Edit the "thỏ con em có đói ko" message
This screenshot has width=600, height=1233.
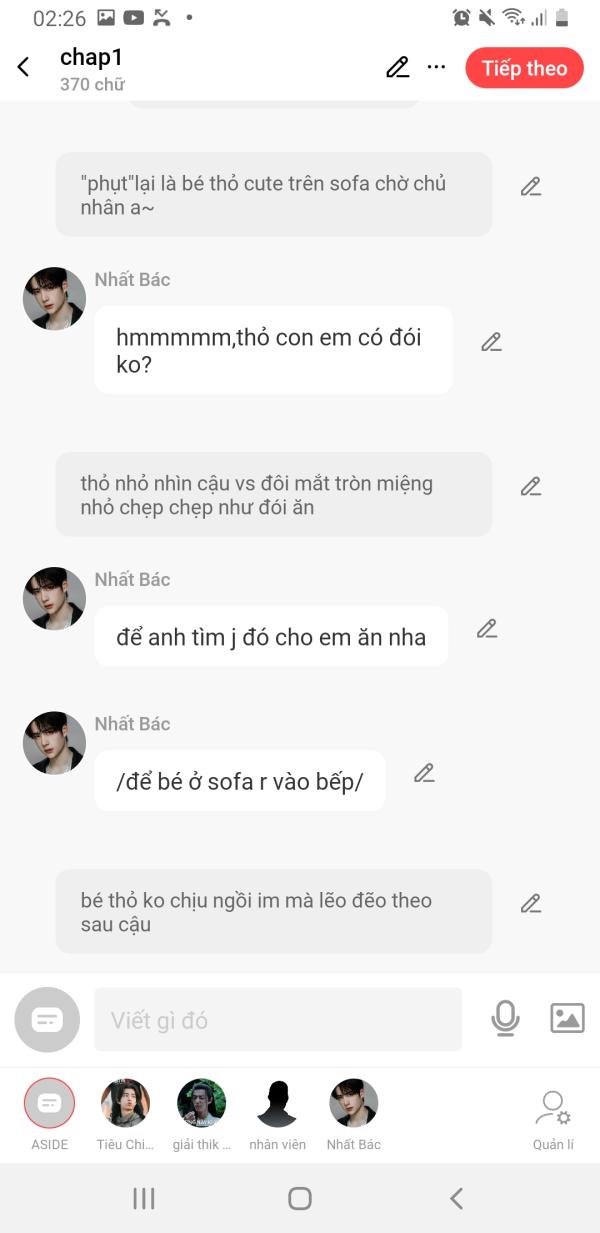coord(490,342)
